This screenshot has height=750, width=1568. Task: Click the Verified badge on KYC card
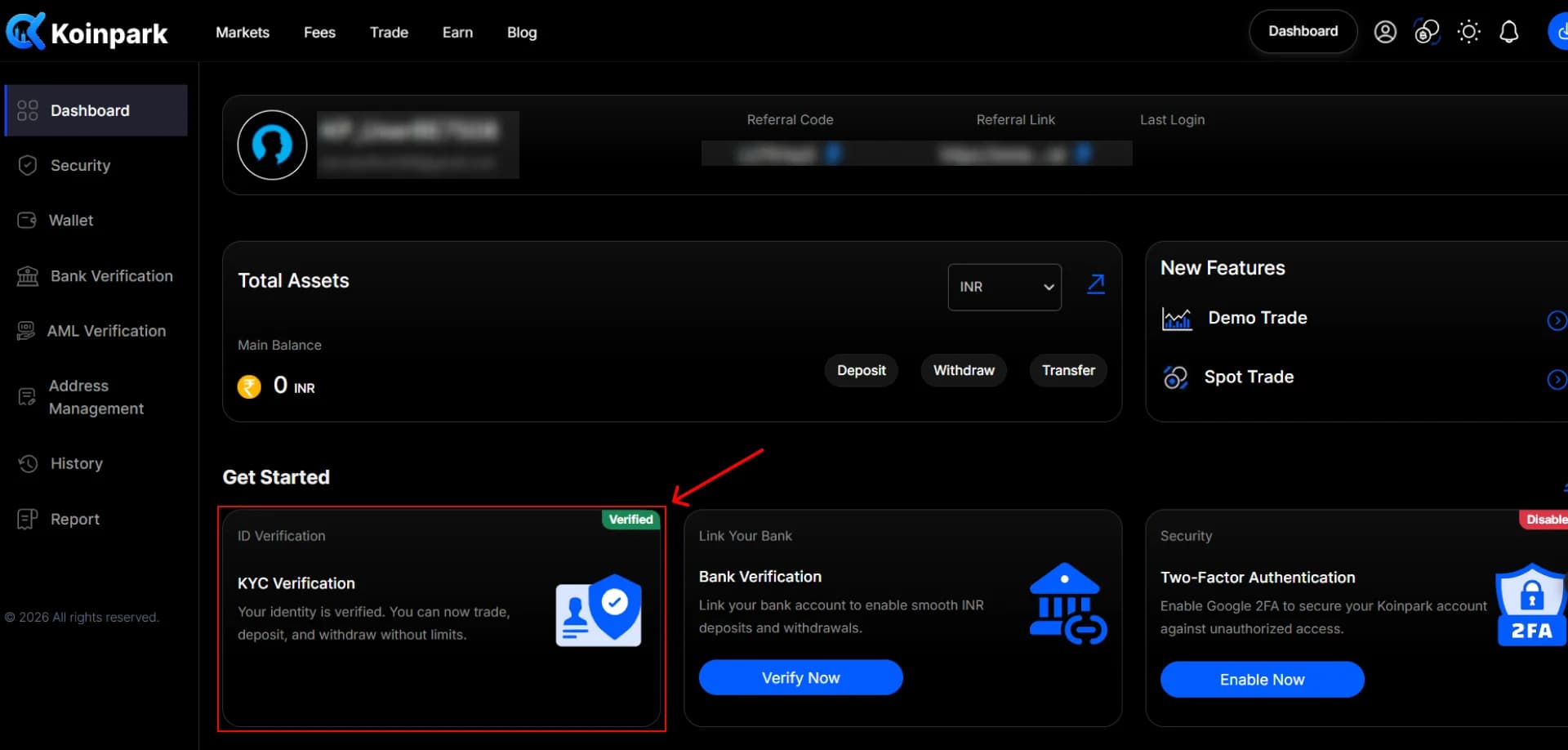coord(631,520)
